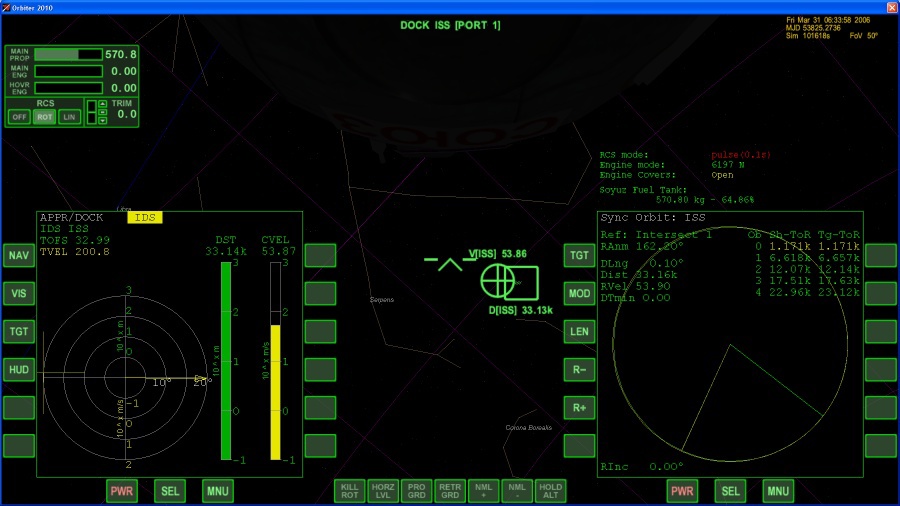
Task: Click TOFS 32.99 readout
Action: tap(75, 240)
